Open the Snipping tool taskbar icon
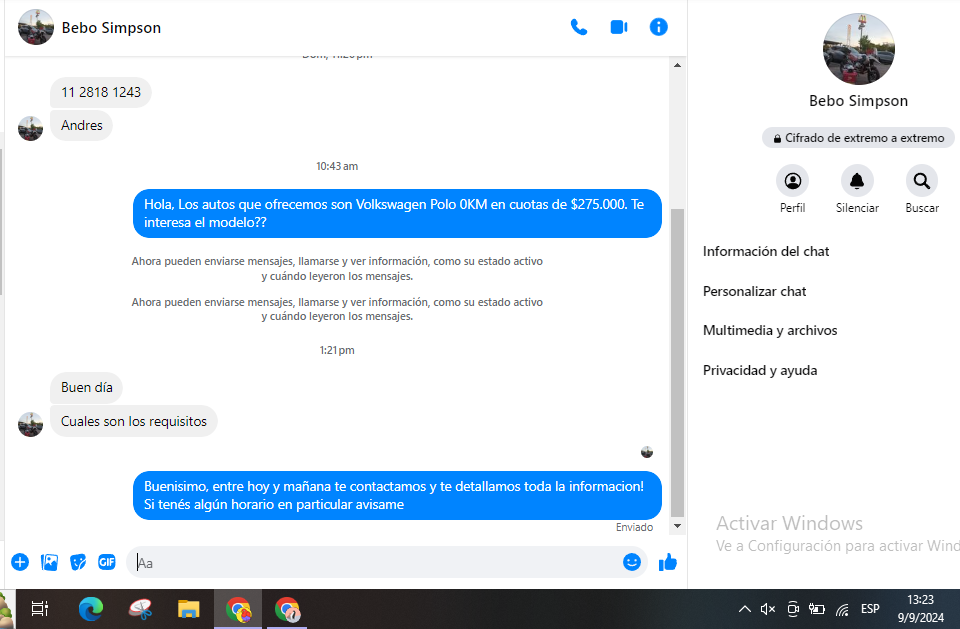The image size is (960, 629). 140,609
